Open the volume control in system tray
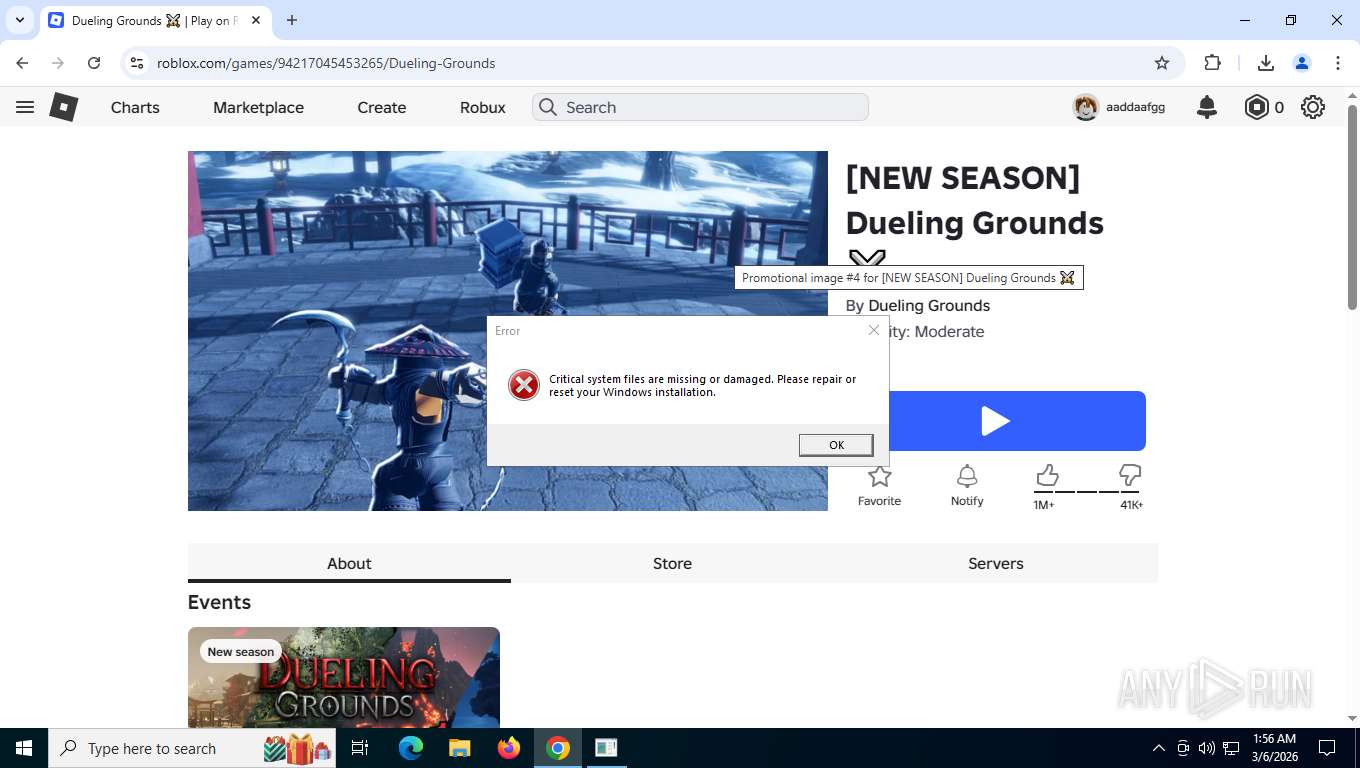 click(x=1206, y=748)
